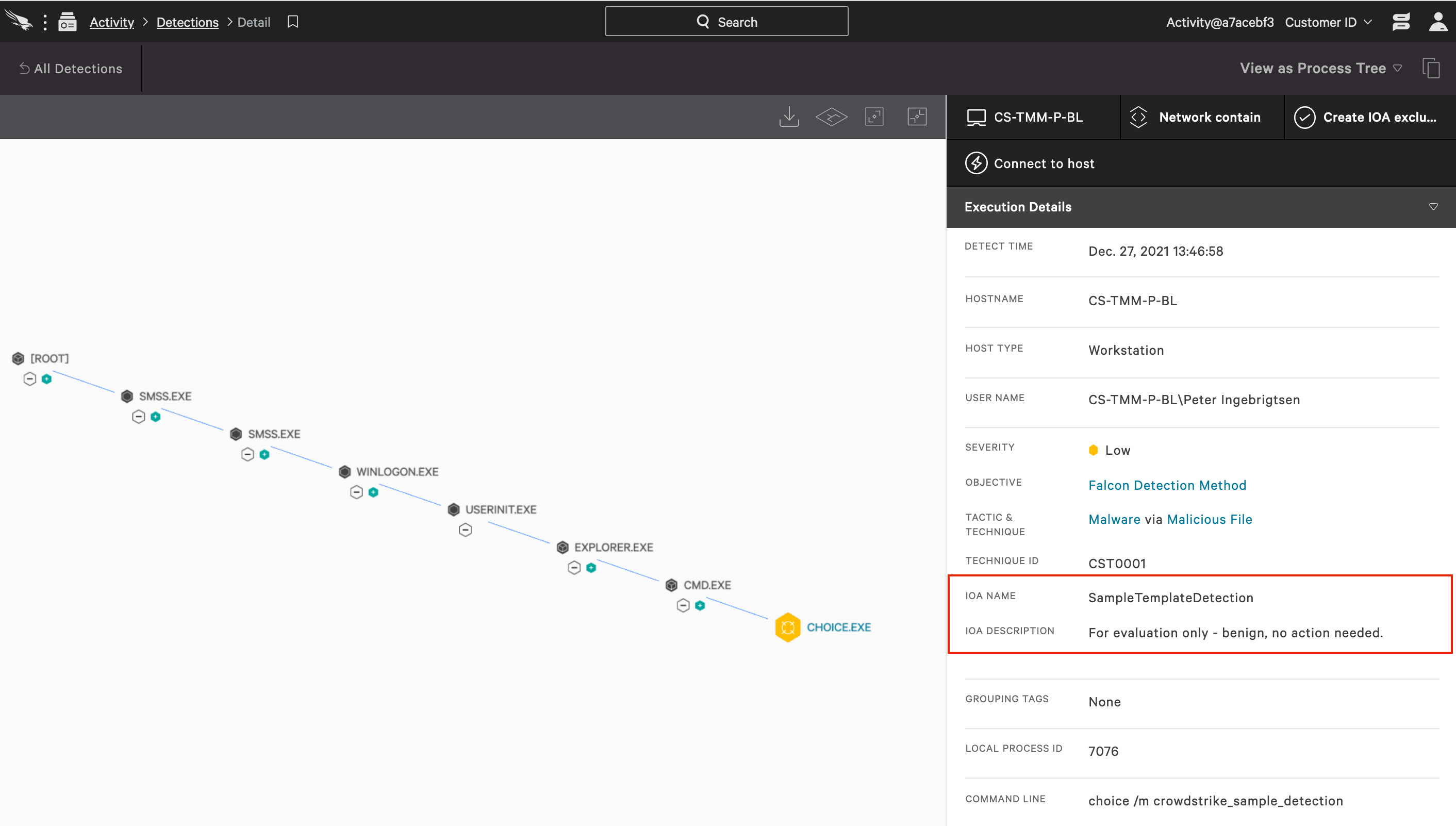This screenshot has height=826, width=1456.
Task: Expand the Execution Details section
Action: (x=1434, y=207)
